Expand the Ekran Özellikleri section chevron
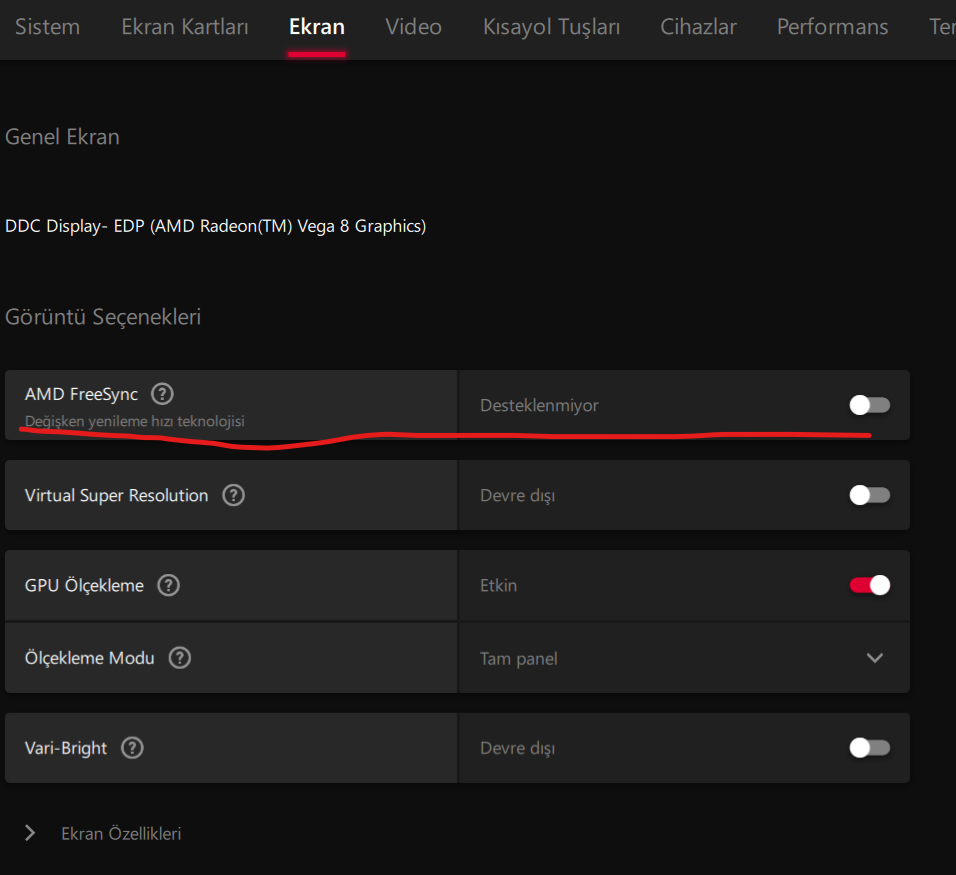This screenshot has width=956, height=875. [x=30, y=833]
